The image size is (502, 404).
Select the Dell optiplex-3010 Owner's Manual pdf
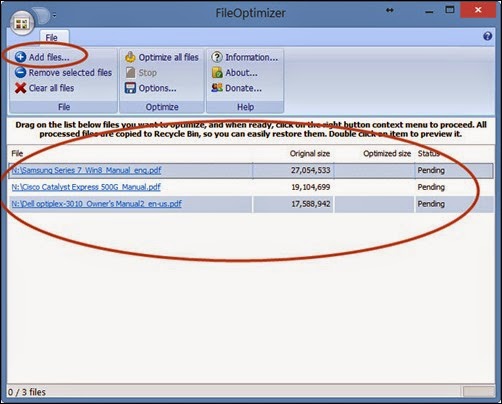97,204
